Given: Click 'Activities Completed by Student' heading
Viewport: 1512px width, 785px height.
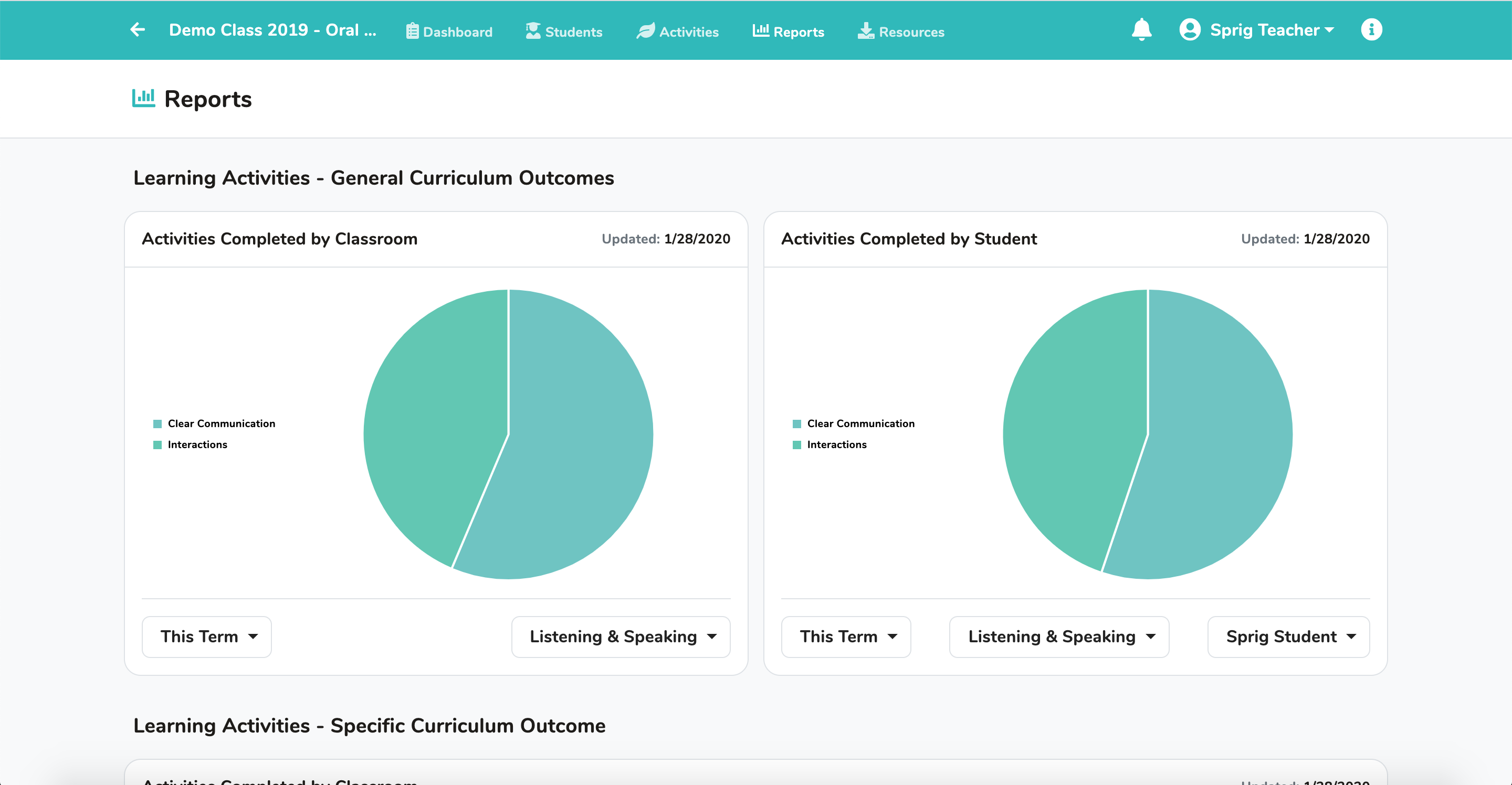Looking at the screenshot, I should [909, 239].
